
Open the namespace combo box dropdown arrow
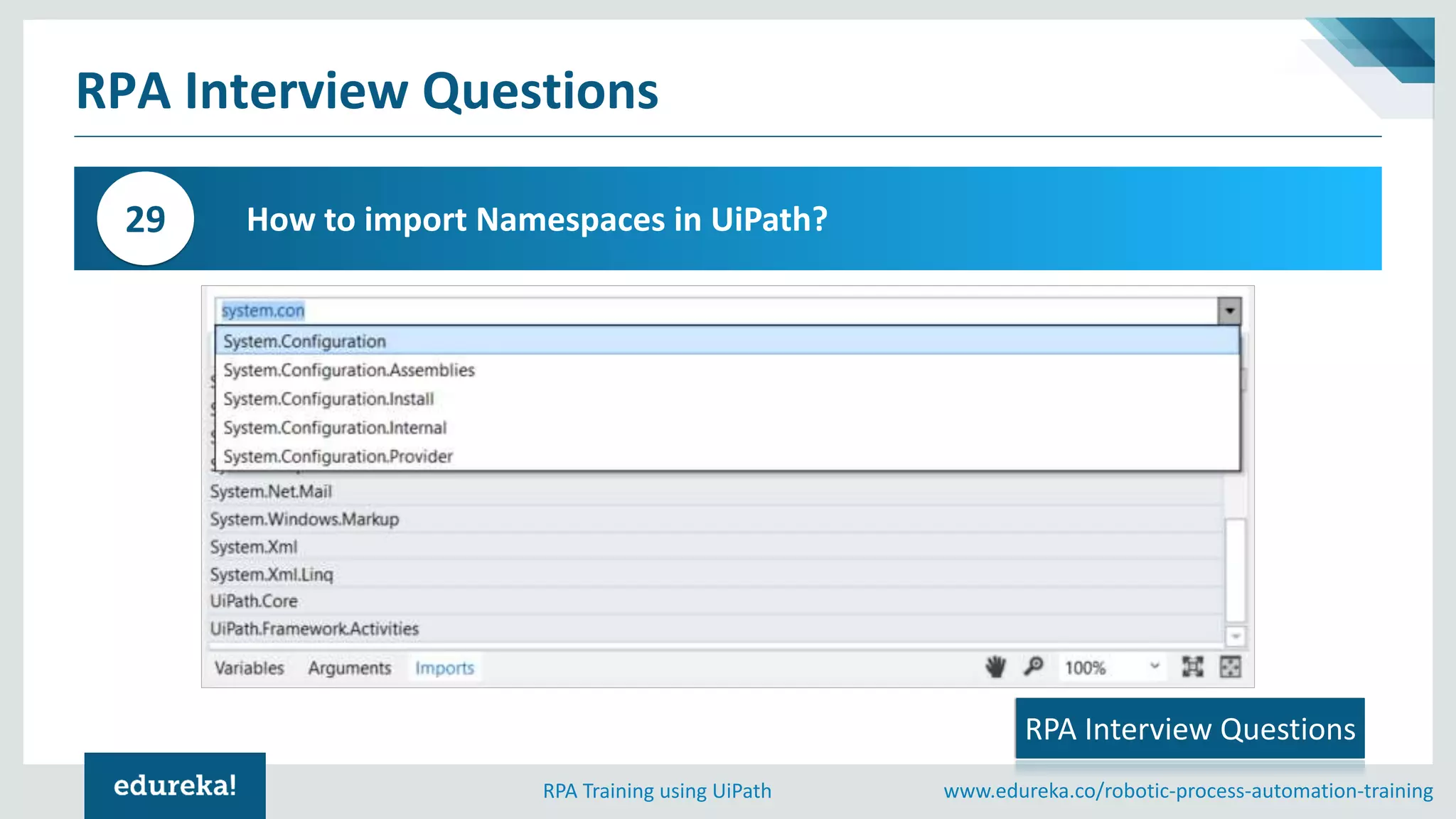click(x=1229, y=311)
